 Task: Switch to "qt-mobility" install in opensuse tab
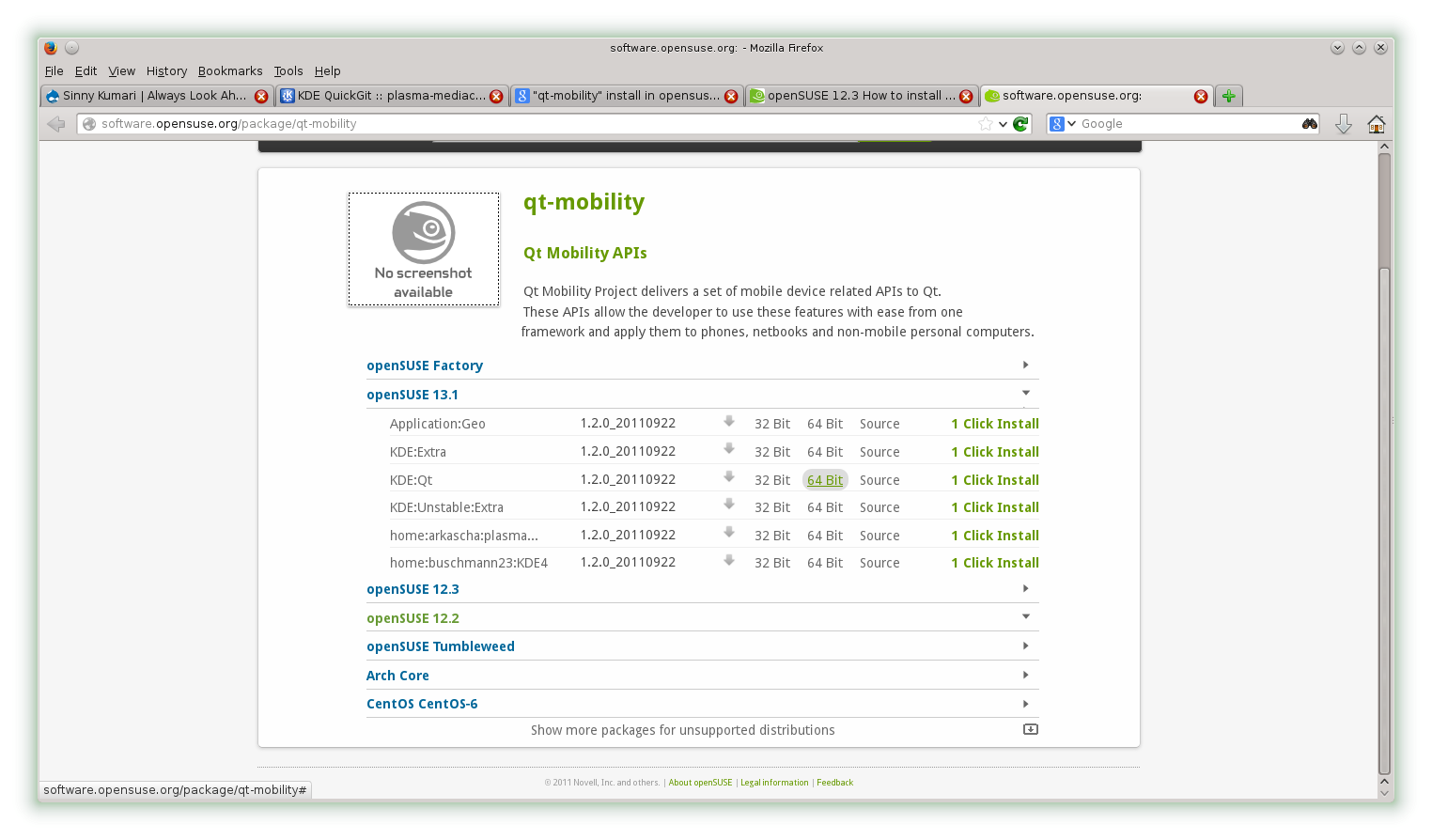click(627, 96)
